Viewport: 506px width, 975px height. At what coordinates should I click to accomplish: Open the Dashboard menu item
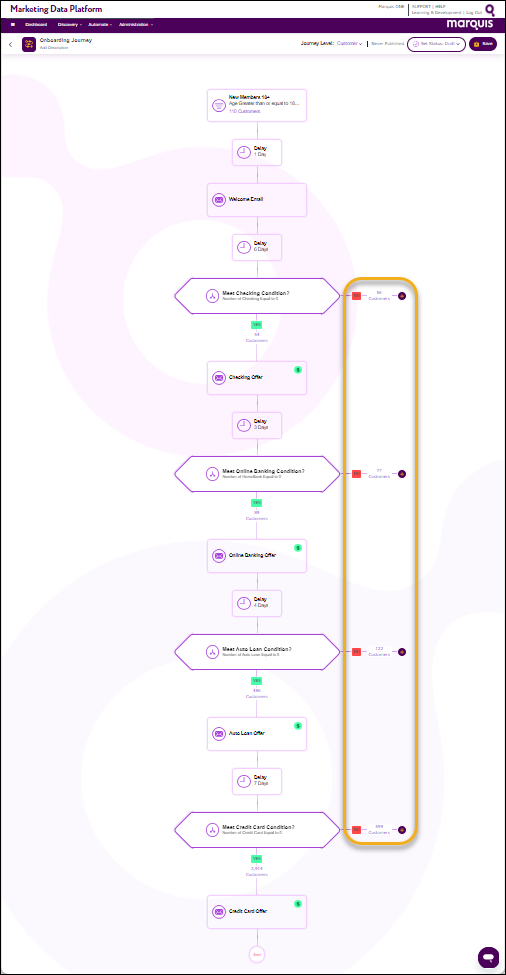tap(35, 25)
